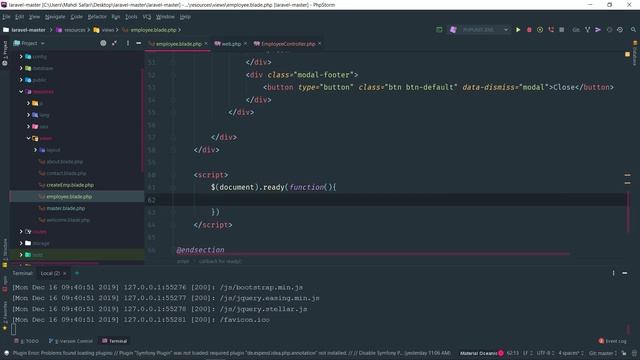Image resolution: width=640 pixels, height=360 pixels.
Task: Toggle the Project tool window side button
Action: (x=5, y=53)
